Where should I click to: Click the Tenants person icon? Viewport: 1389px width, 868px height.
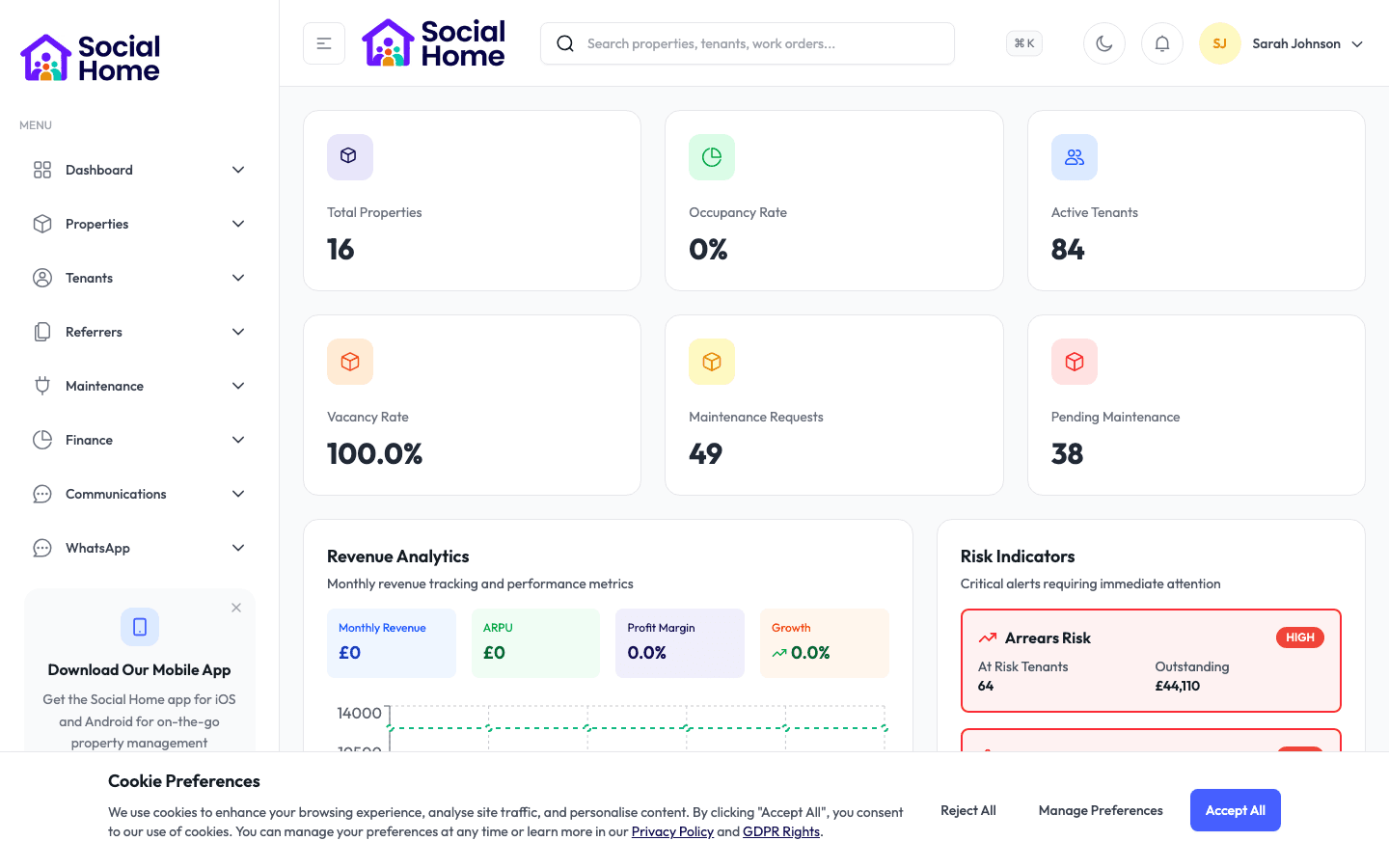(x=42, y=277)
